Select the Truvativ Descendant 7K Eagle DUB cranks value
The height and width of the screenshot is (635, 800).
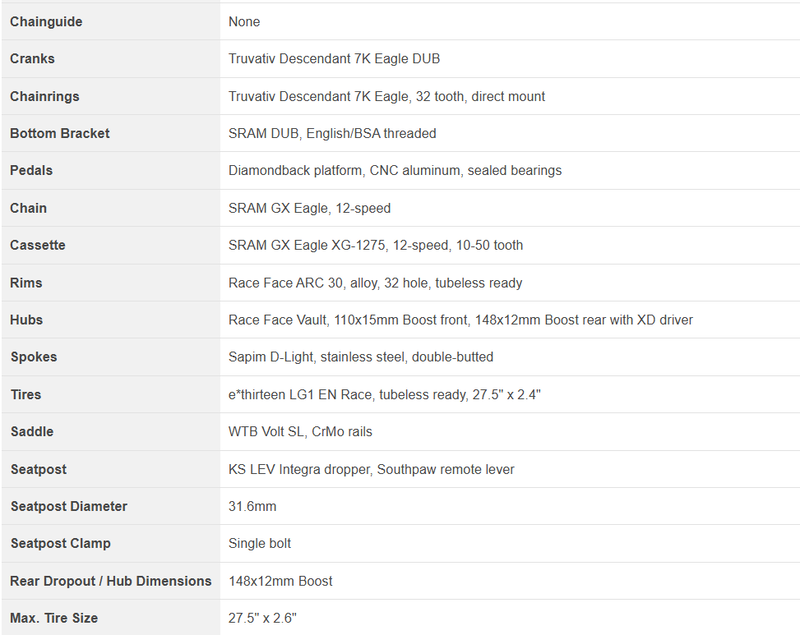(334, 58)
